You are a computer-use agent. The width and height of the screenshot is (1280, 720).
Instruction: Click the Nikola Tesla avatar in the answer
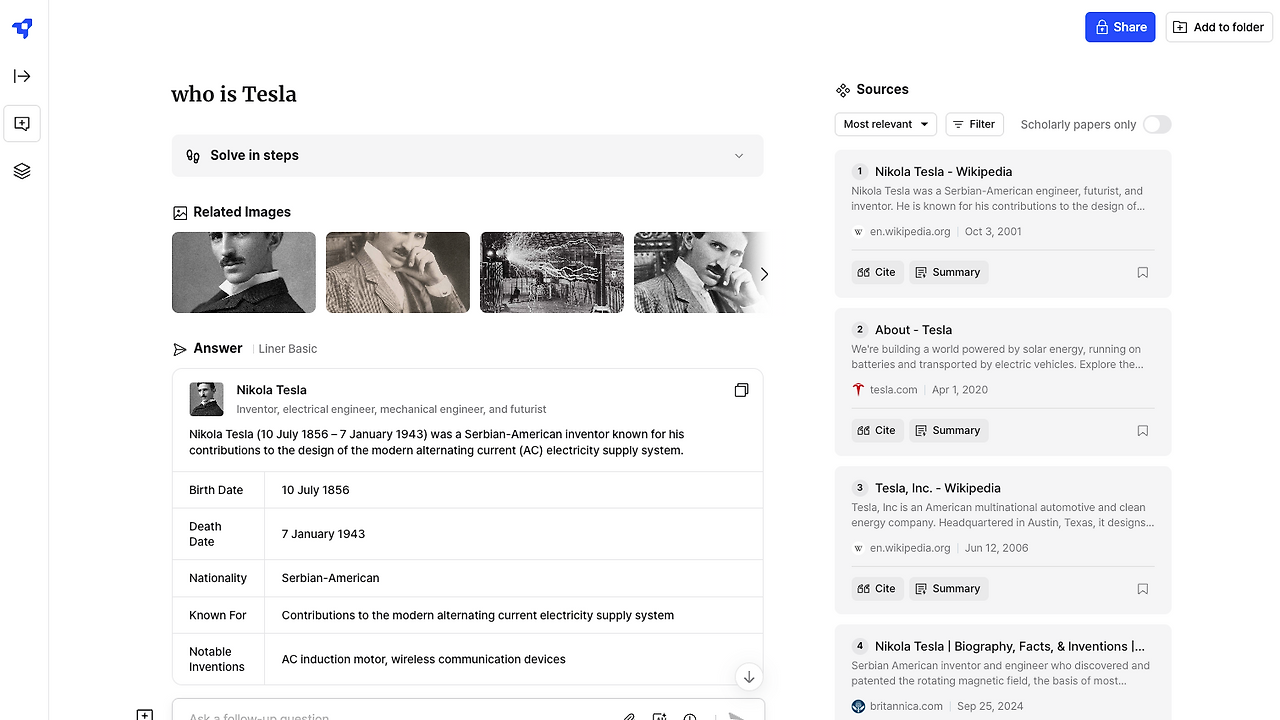[206, 399]
